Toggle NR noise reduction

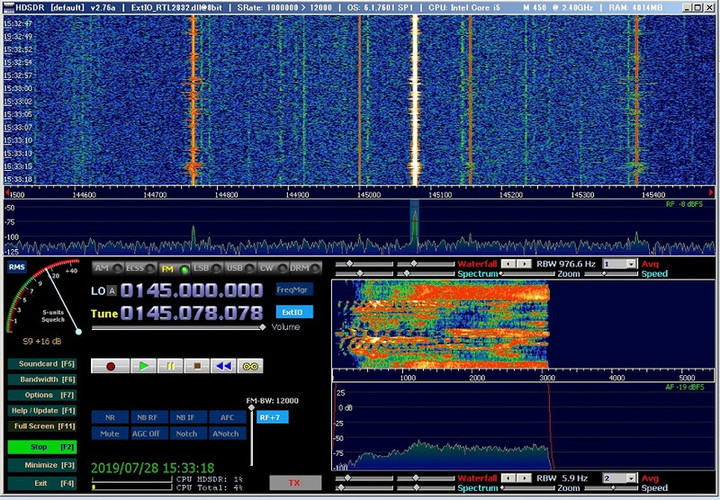tap(110, 417)
